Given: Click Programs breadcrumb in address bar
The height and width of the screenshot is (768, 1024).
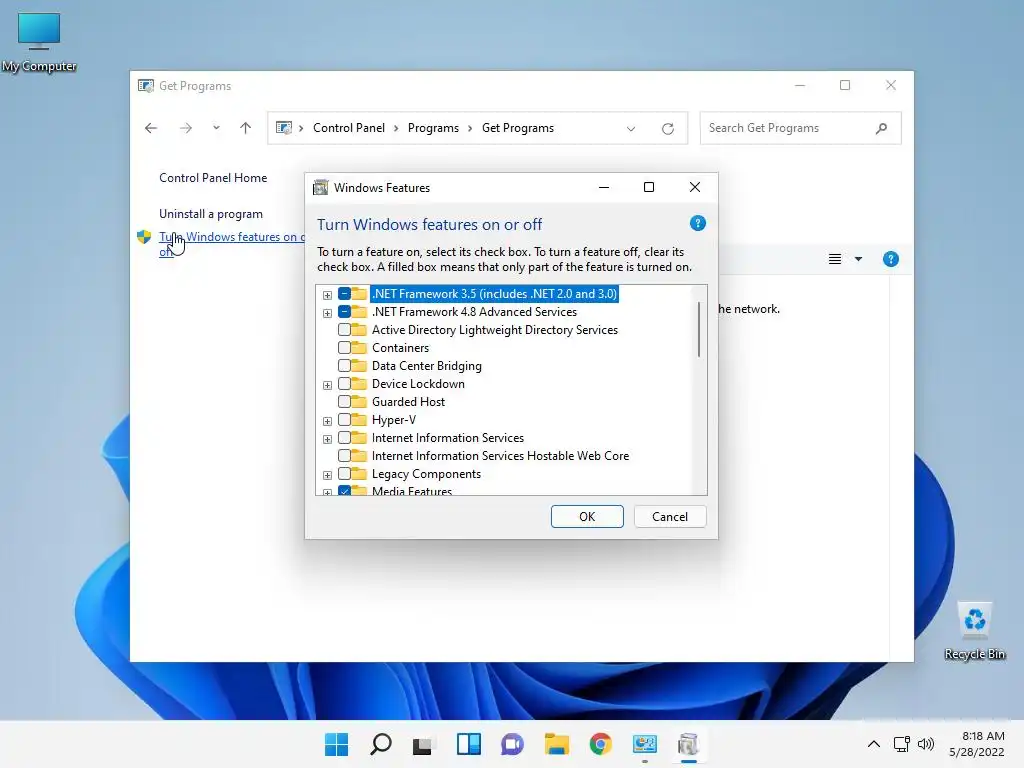Looking at the screenshot, I should pos(433,128).
